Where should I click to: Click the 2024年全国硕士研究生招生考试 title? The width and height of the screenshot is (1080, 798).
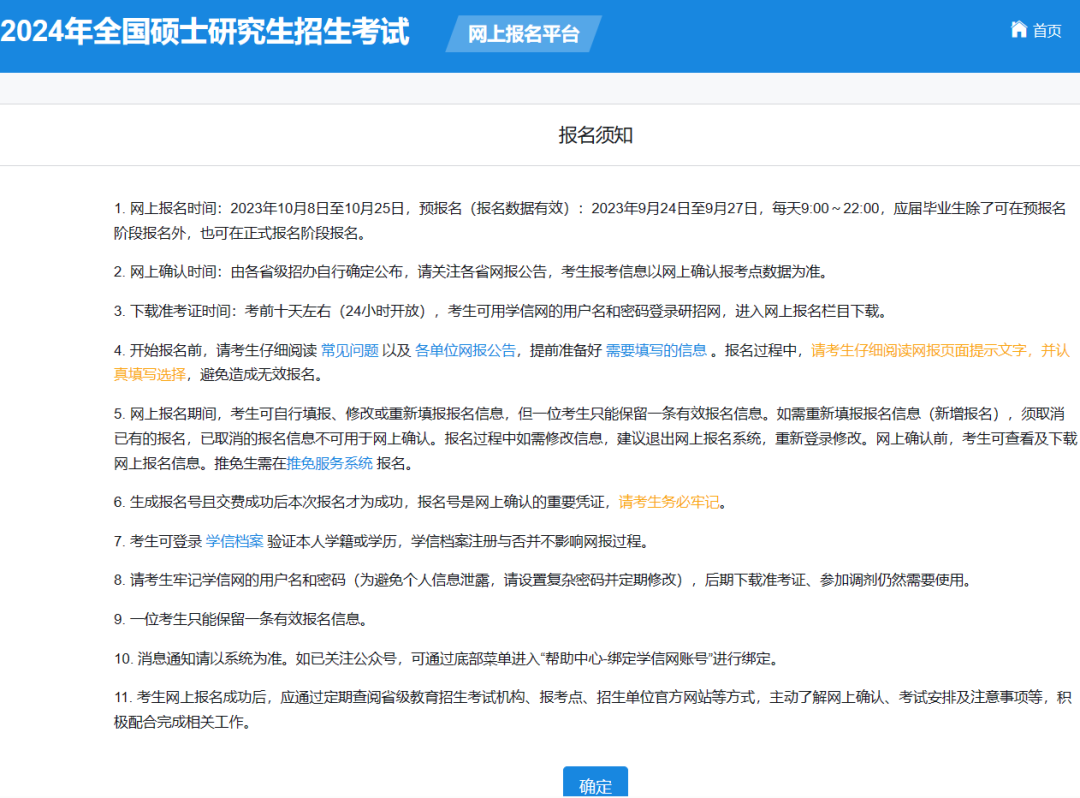click(205, 32)
